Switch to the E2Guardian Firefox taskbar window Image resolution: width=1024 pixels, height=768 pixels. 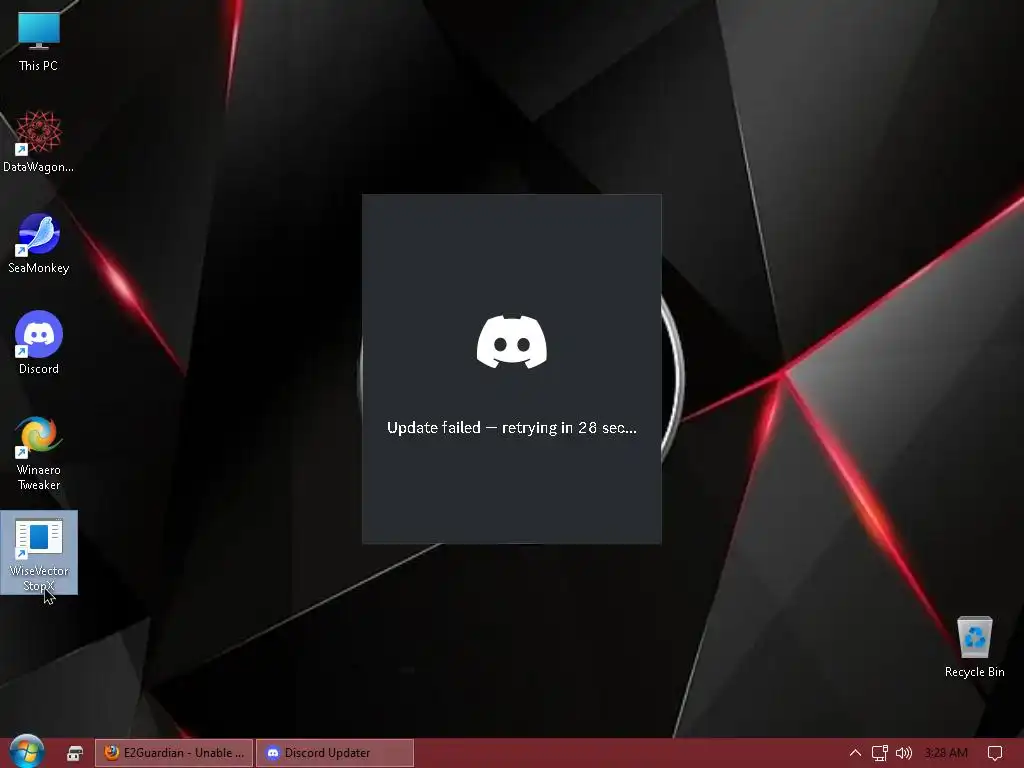(174, 753)
